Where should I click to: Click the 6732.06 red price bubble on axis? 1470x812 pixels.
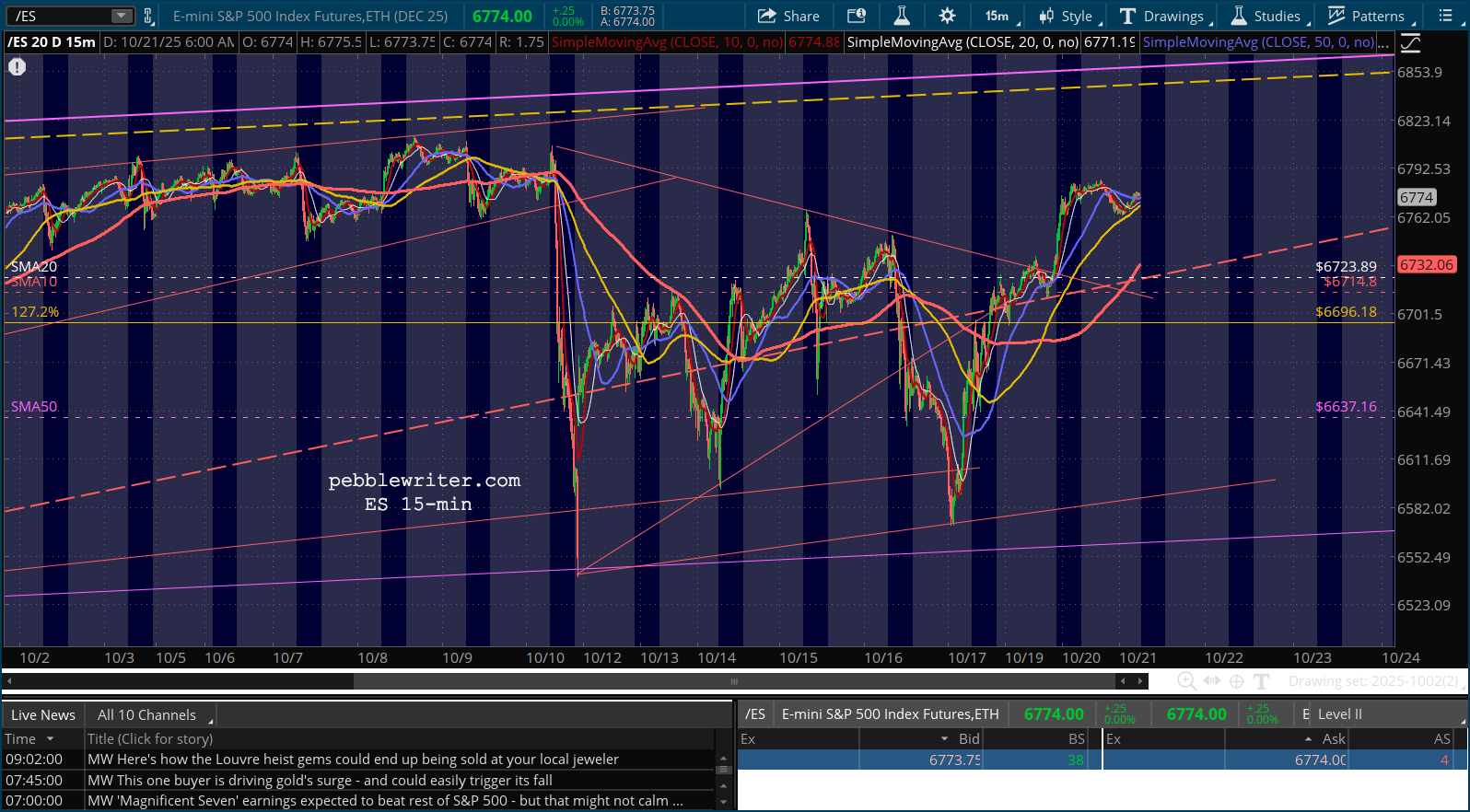1427,265
